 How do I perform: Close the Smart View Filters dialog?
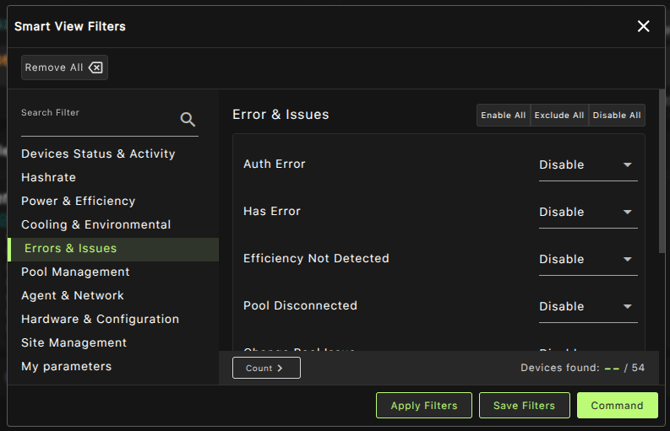pyautogui.click(x=643, y=26)
